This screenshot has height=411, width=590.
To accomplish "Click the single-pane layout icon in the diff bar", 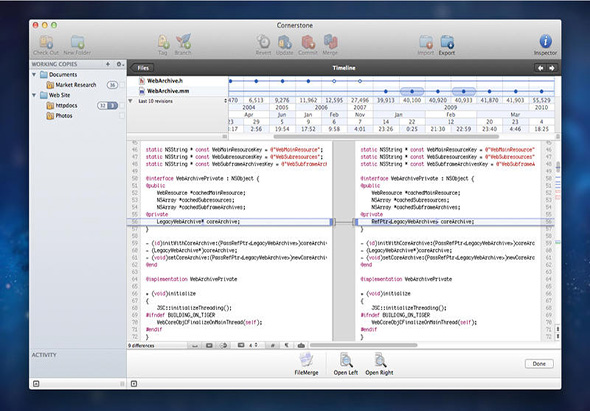I will click(x=209, y=346).
